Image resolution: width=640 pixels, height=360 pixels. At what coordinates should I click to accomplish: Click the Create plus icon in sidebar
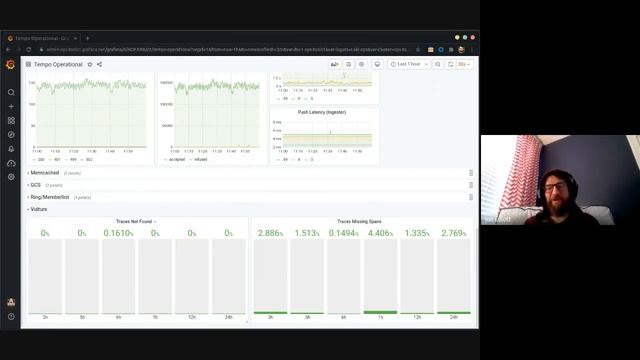pos(11,107)
